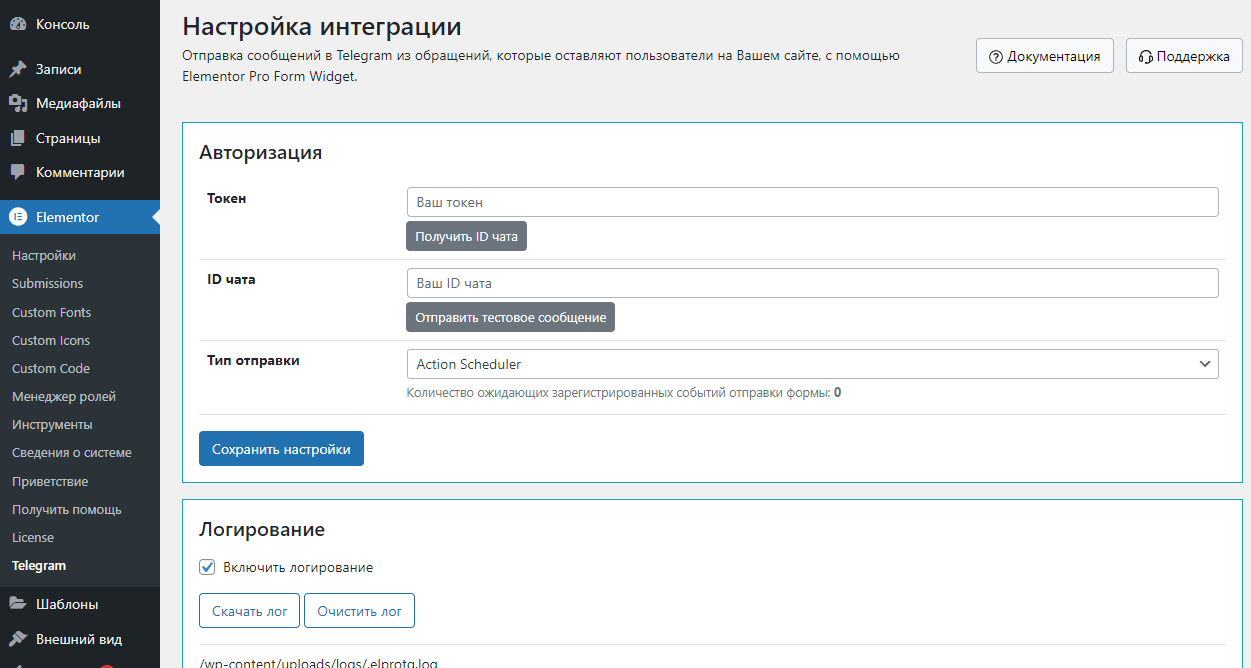Open Консоль menu item
The height and width of the screenshot is (668, 1251).
tap(80, 24)
